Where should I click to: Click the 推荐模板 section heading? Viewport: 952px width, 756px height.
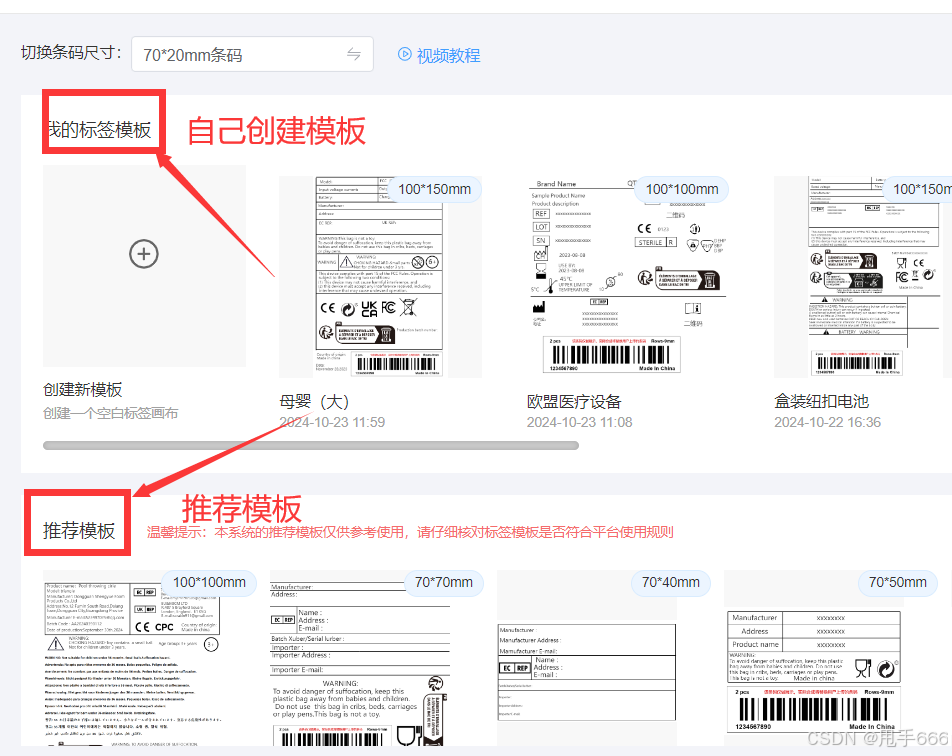coord(79,531)
